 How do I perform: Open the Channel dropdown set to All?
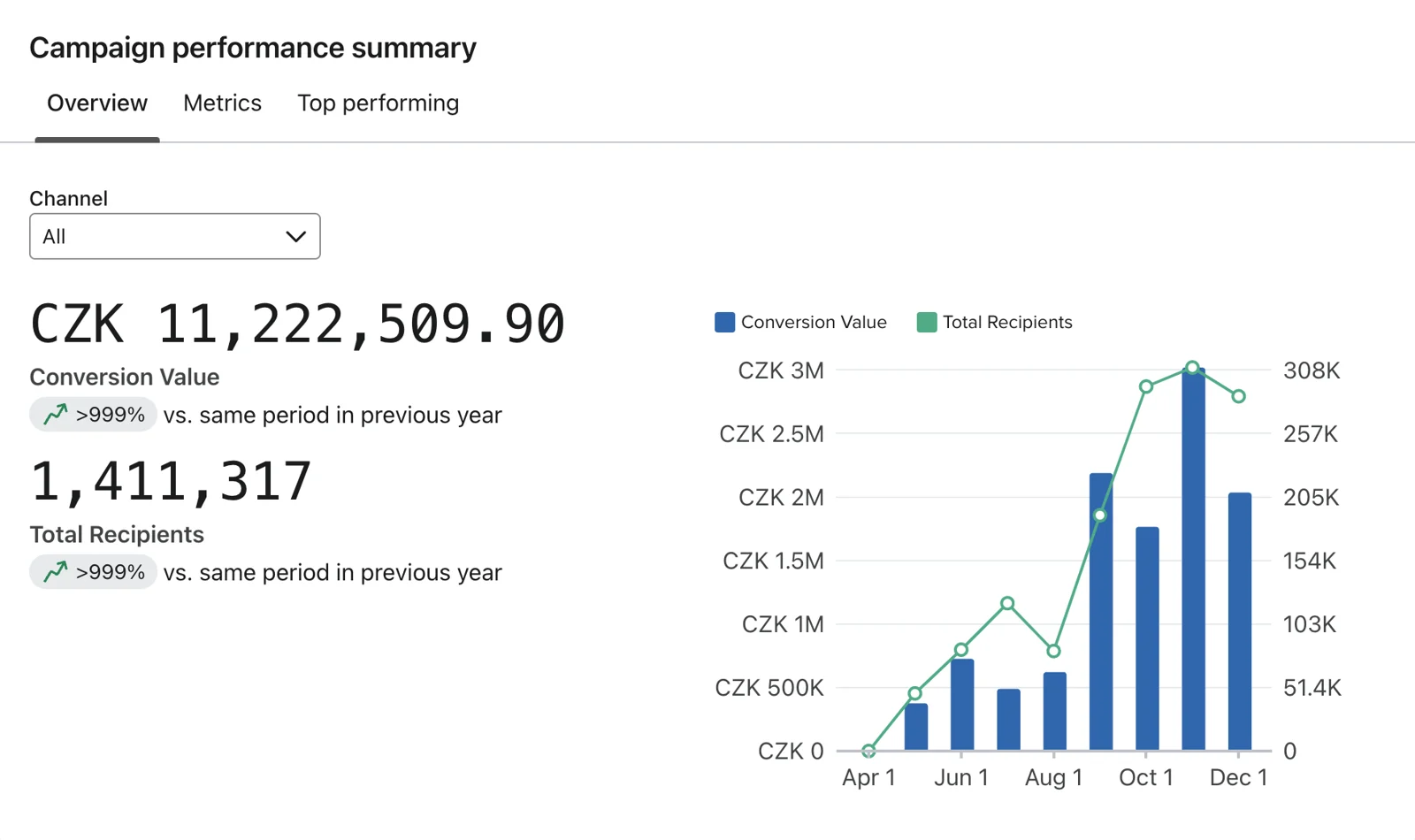pos(175,236)
